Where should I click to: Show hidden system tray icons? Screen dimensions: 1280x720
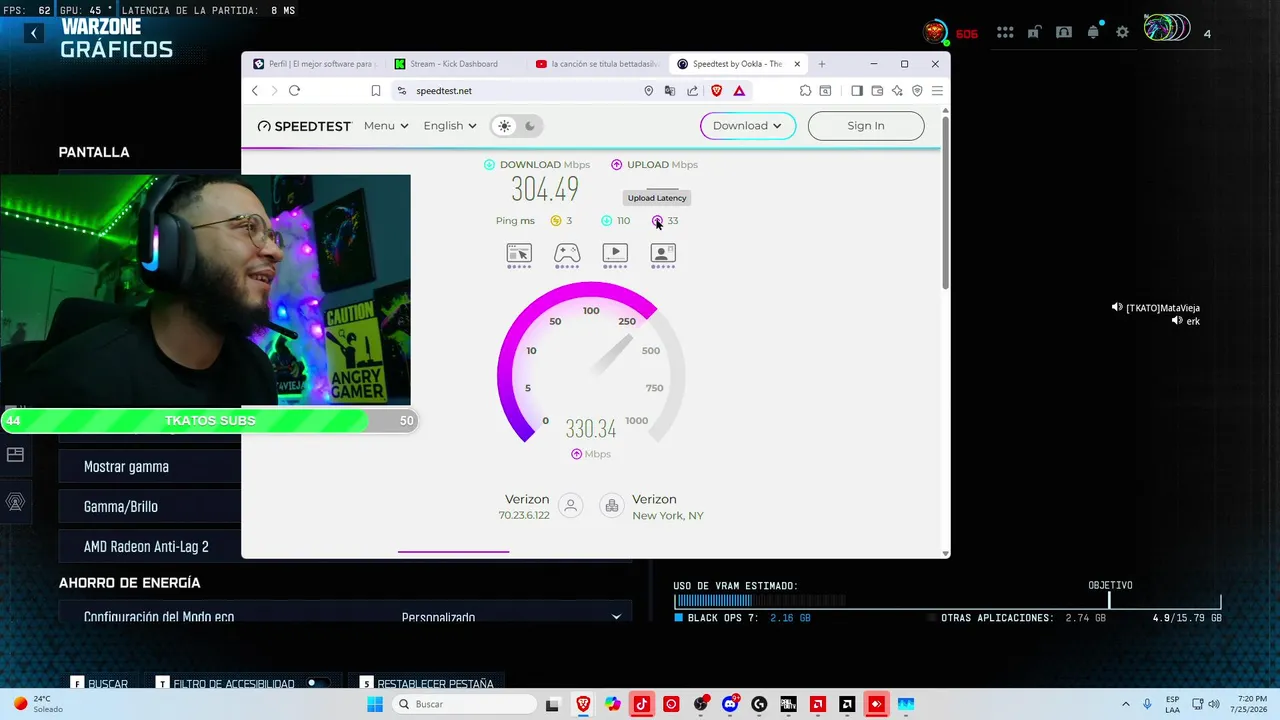point(1125,704)
